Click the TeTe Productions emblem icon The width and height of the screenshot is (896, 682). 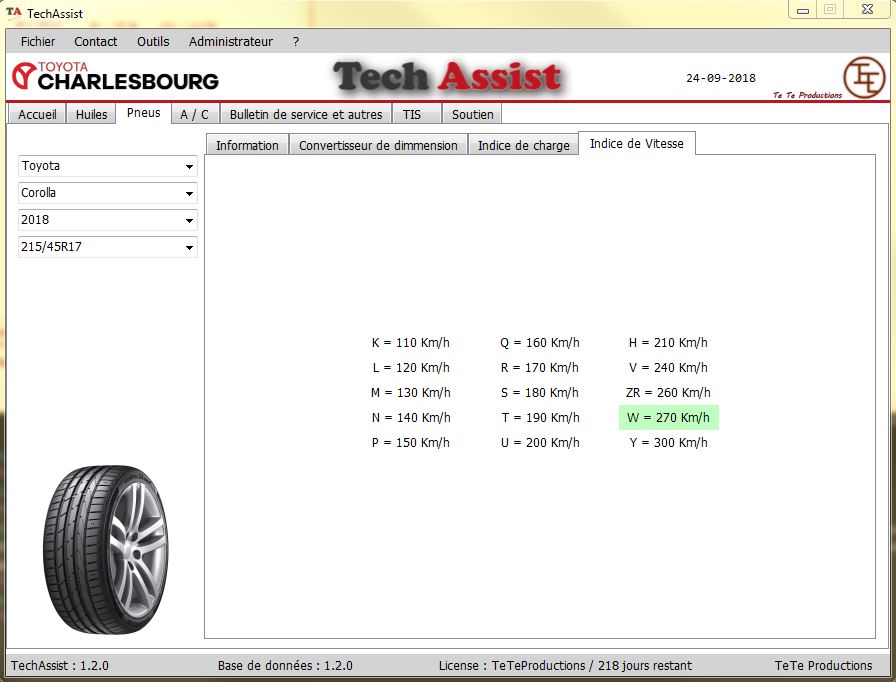pos(863,77)
